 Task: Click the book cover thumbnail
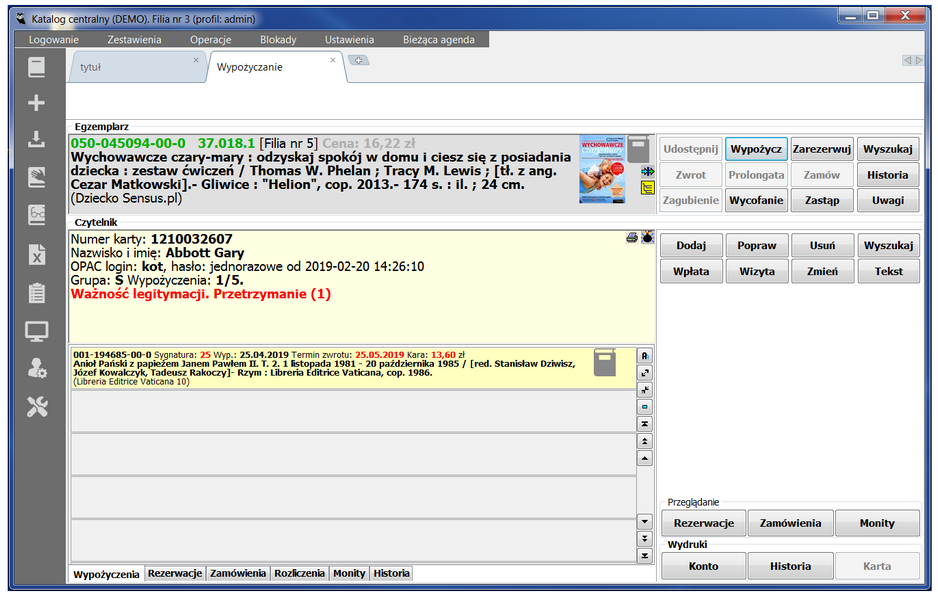click(x=599, y=170)
